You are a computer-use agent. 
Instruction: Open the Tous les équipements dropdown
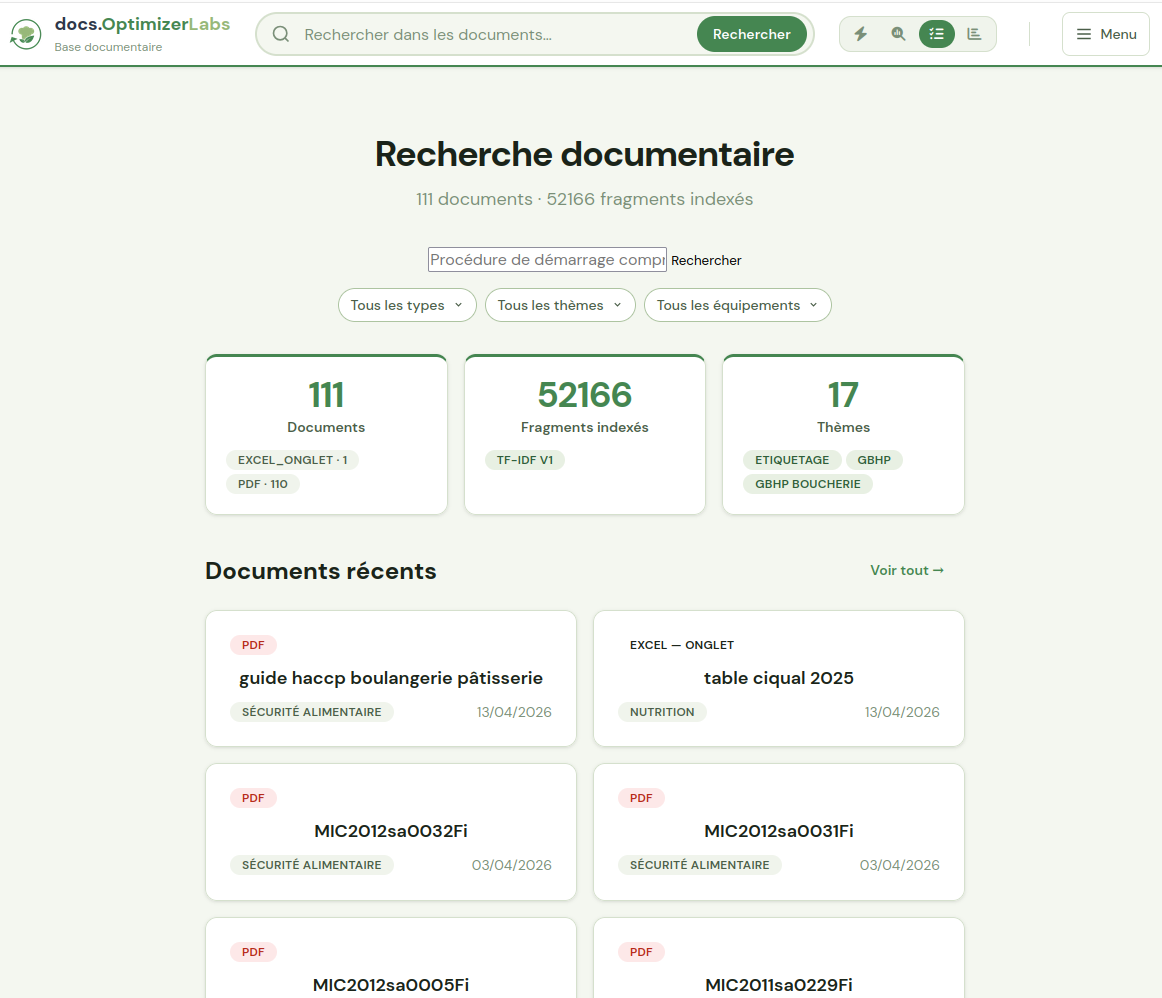(x=737, y=305)
